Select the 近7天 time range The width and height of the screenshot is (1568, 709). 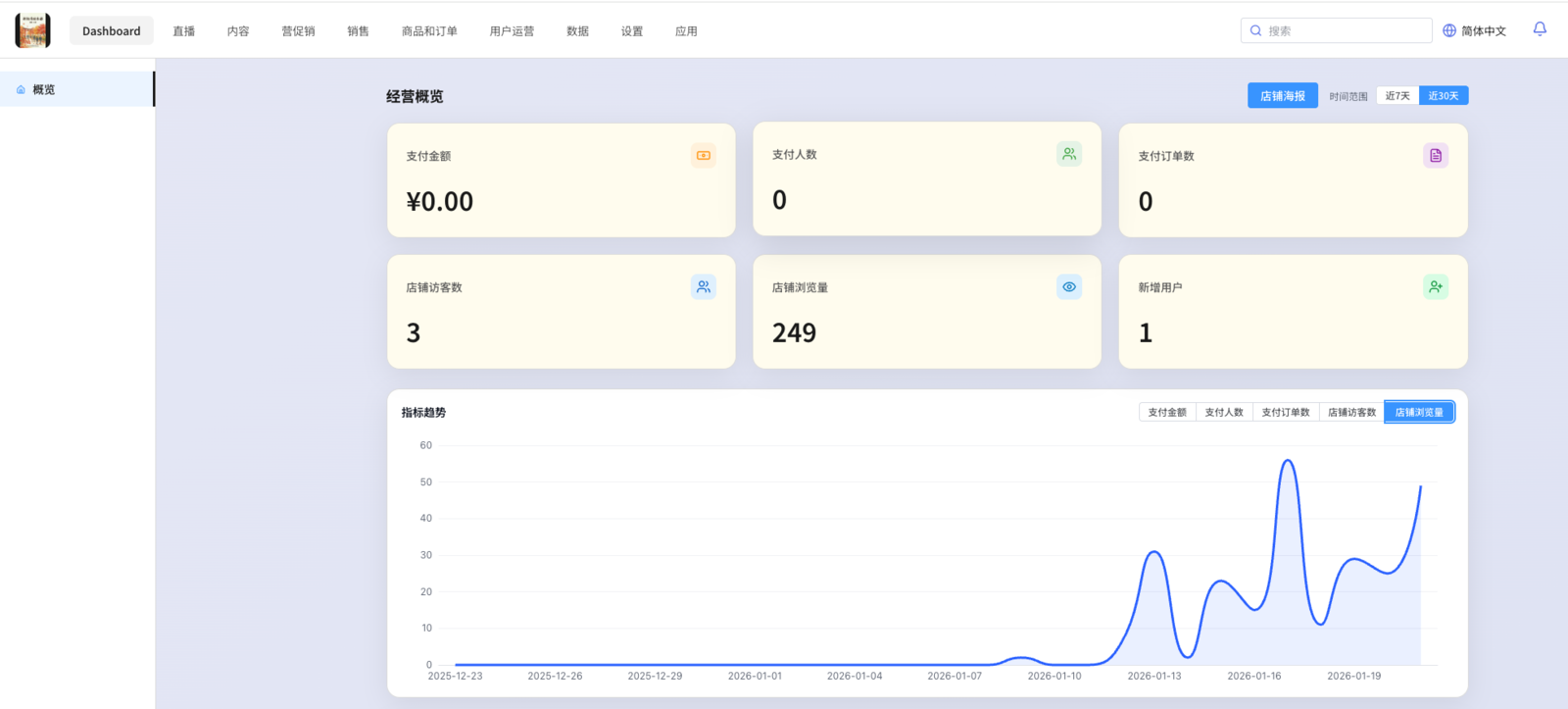pyautogui.click(x=1397, y=96)
